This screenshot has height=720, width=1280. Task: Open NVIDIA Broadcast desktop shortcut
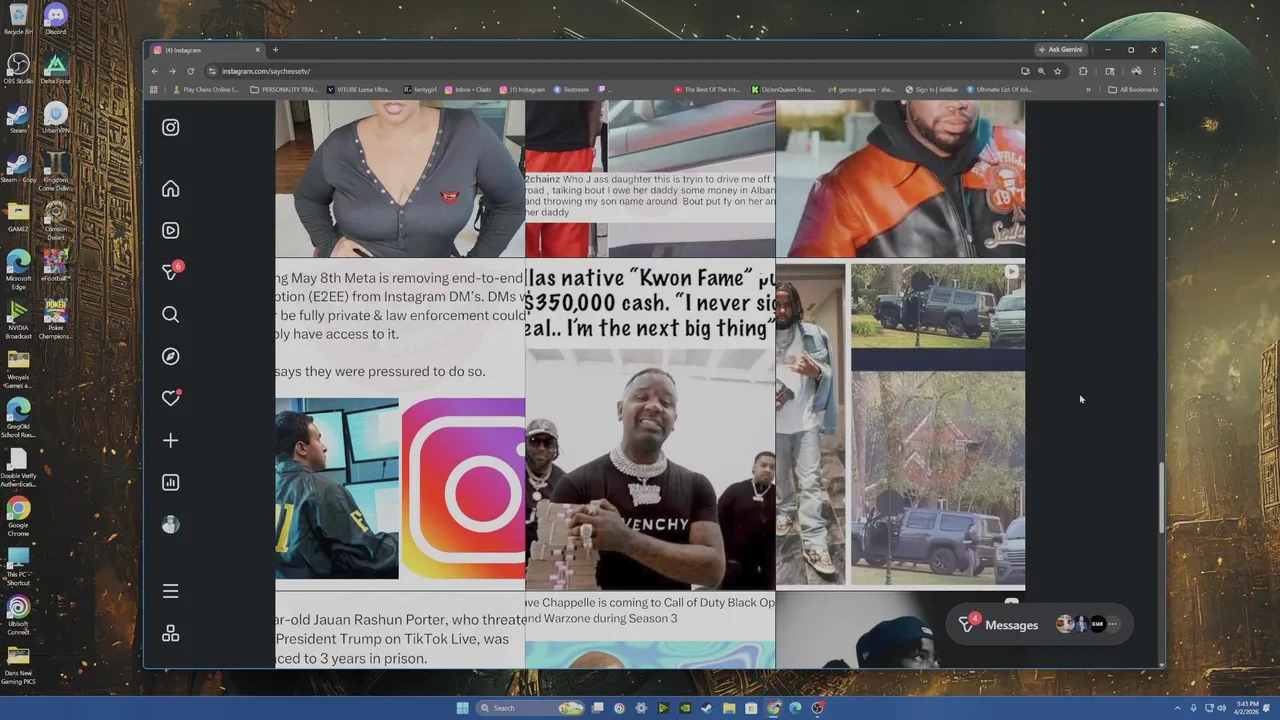click(18, 319)
